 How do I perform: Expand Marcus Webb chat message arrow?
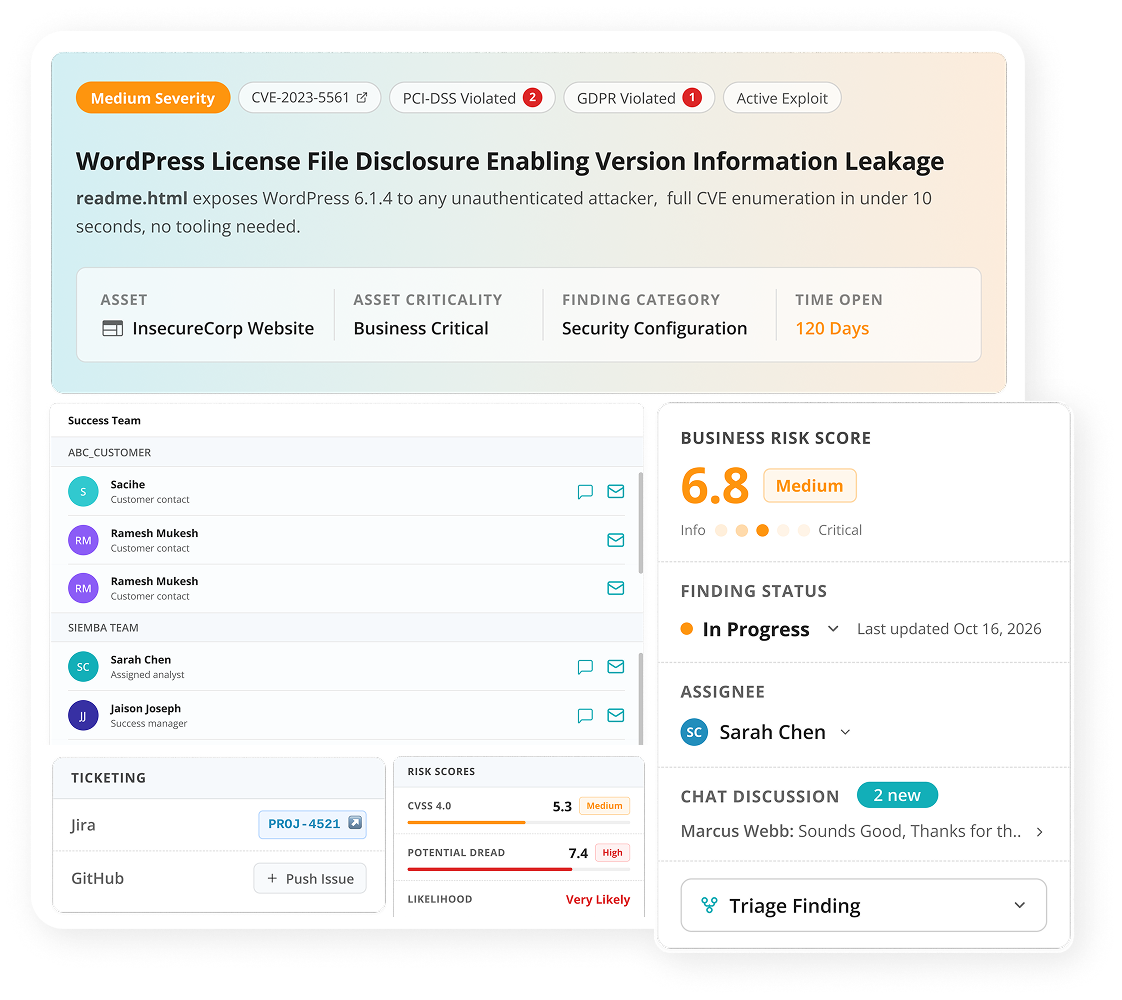1040,832
